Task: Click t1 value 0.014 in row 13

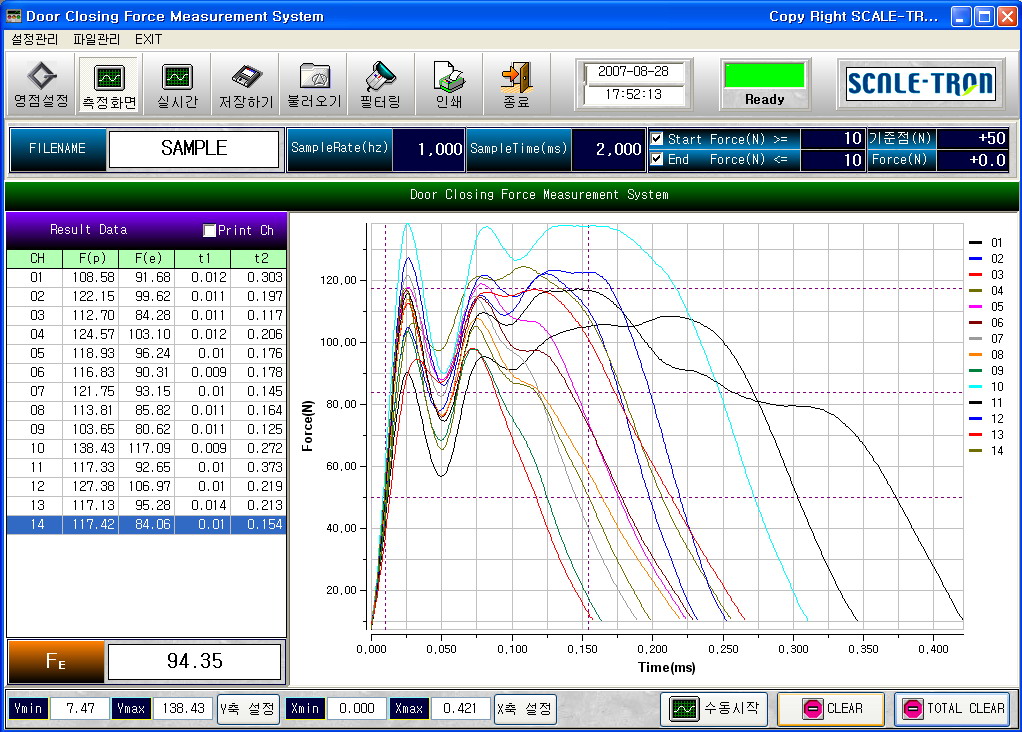Action: pos(203,505)
